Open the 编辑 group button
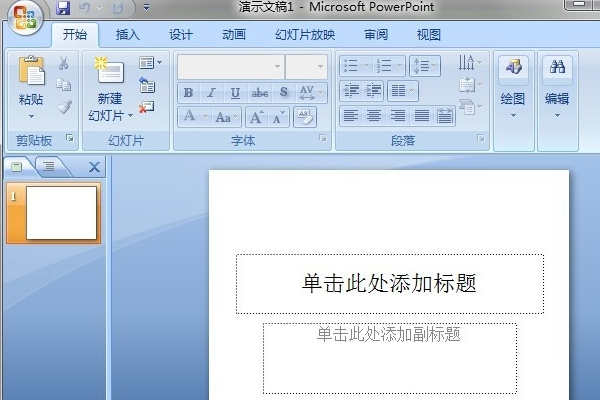 [x=557, y=88]
